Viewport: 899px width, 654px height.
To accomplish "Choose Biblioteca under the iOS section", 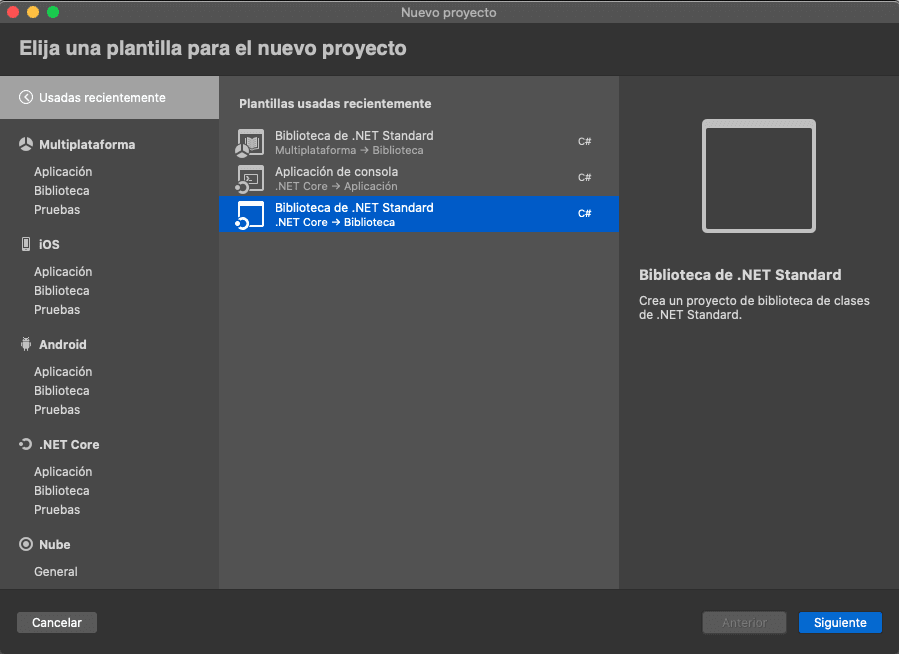I will 62,291.
